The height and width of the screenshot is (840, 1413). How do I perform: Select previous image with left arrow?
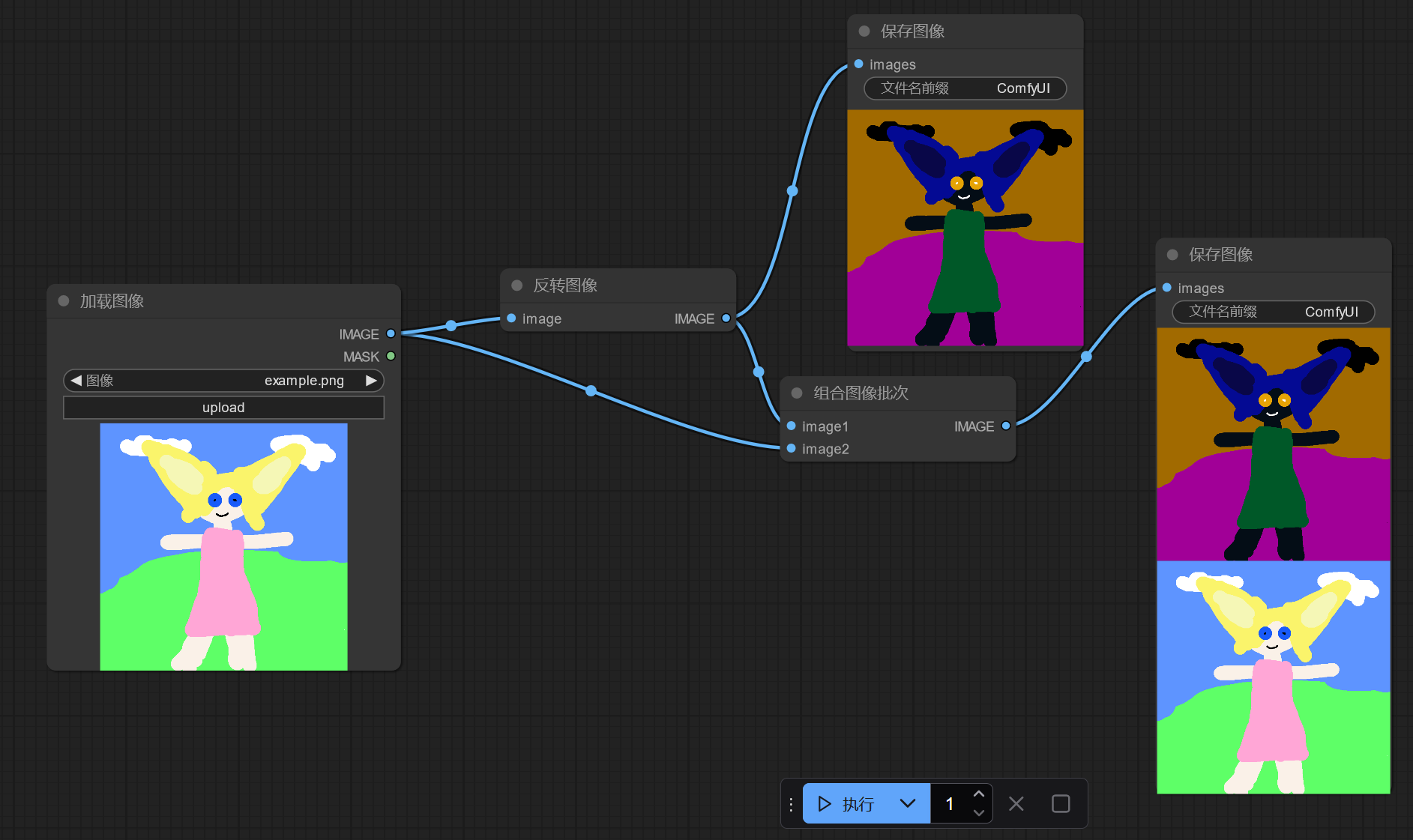point(76,381)
